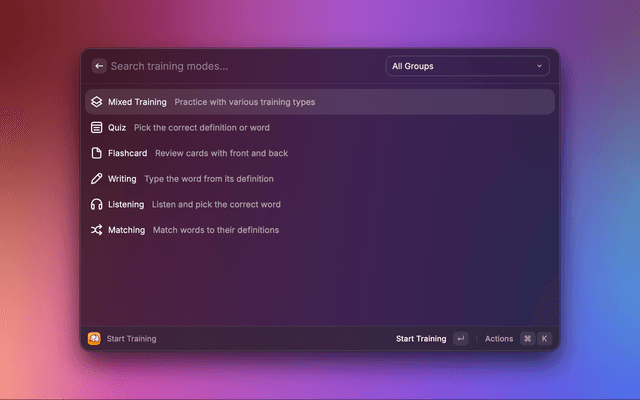Choose the Mixed Training mode row
The image size is (640, 400).
[320, 102]
